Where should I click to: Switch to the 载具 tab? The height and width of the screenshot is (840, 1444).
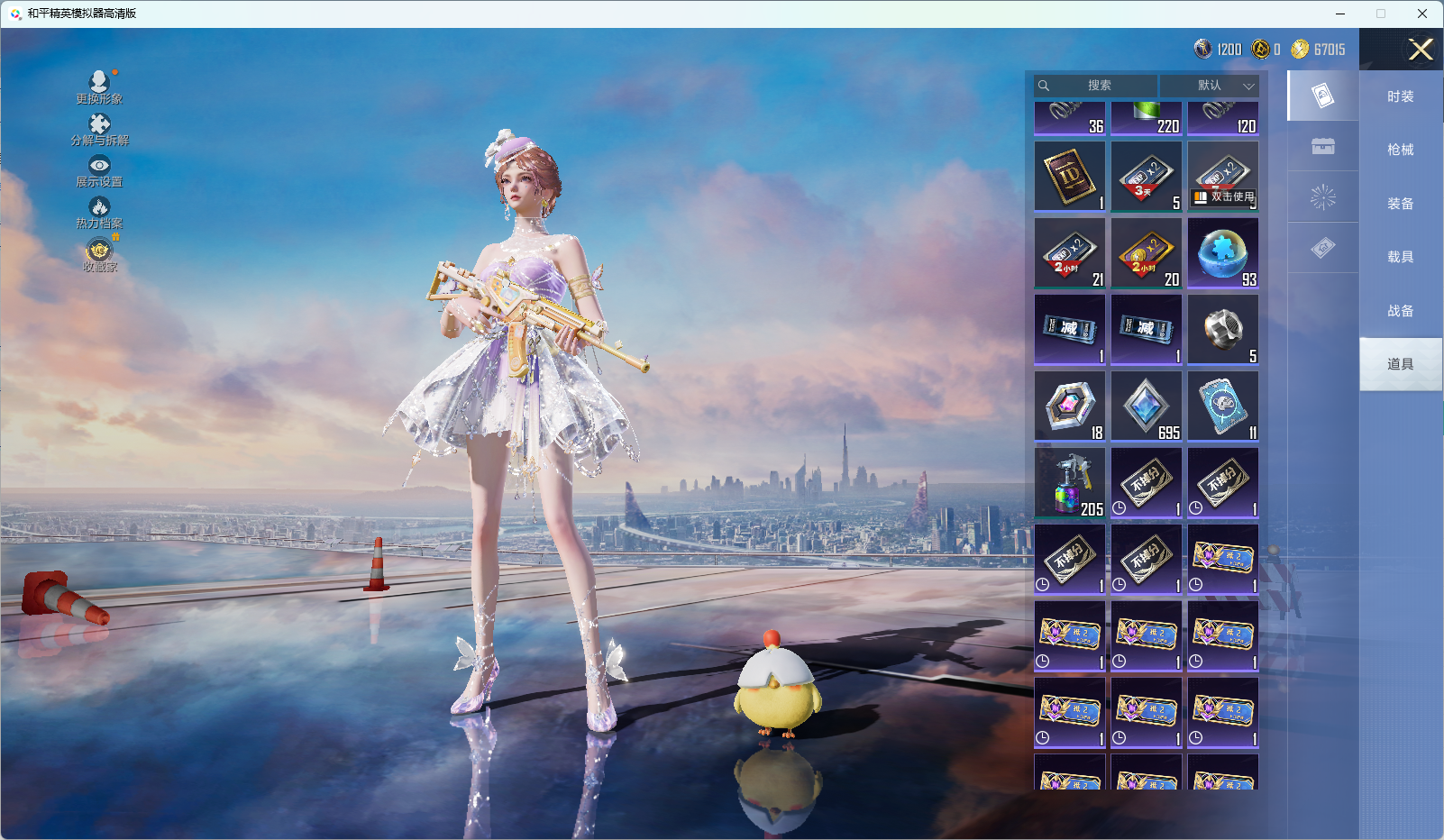click(x=1401, y=257)
